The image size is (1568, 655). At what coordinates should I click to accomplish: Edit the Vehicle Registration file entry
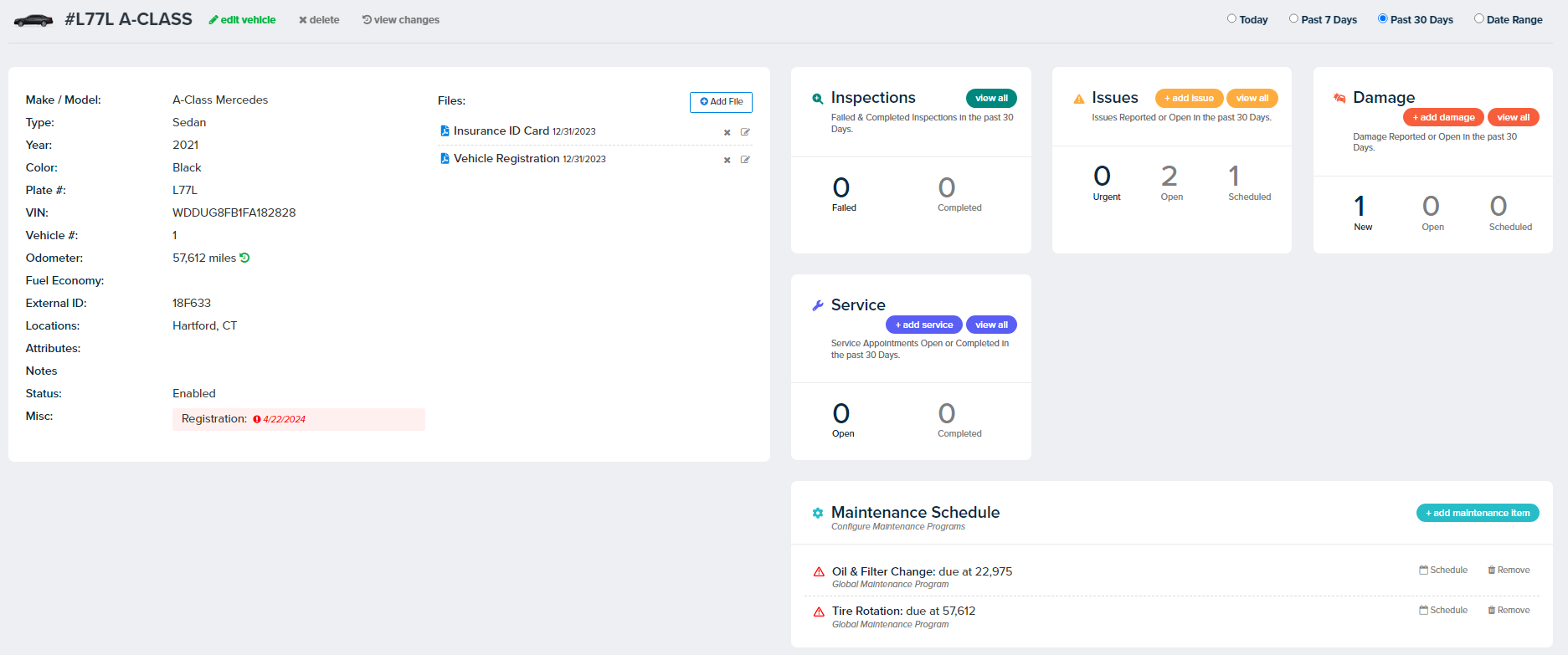pyautogui.click(x=745, y=160)
